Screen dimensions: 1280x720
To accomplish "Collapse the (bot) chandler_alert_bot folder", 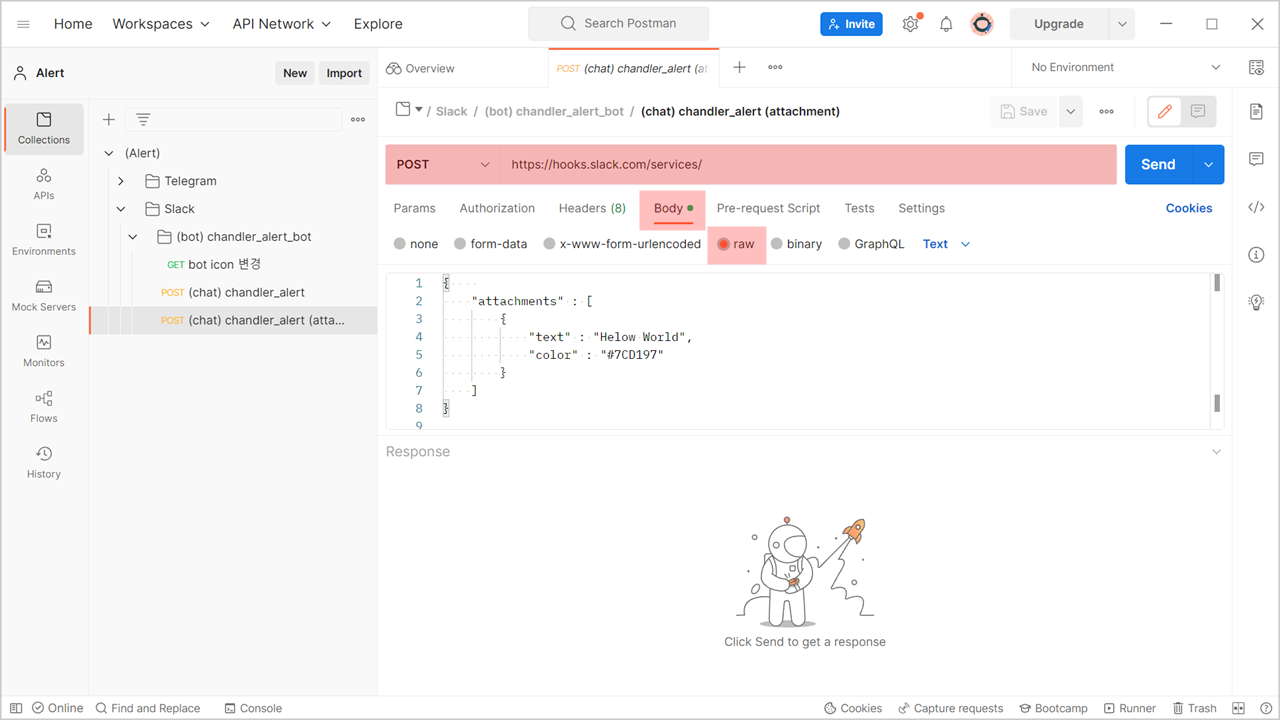I will pyautogui.click(x=133, y=237).
